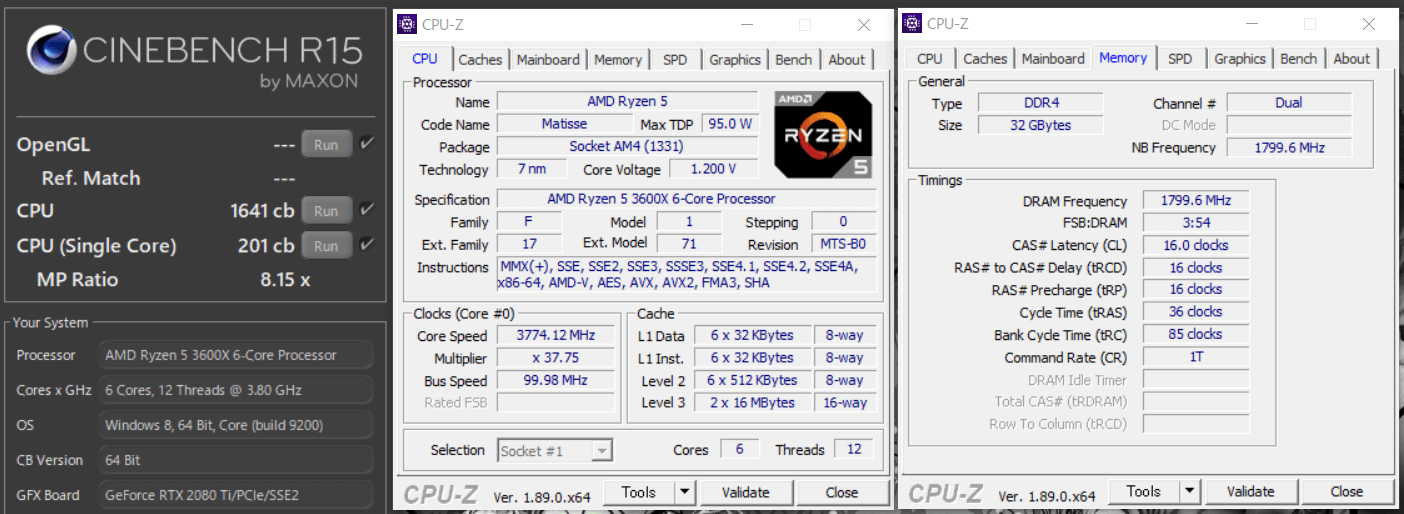Click the Bank Cycle Time value 85 clocks
The image size is (1404, 514).
1196,334
